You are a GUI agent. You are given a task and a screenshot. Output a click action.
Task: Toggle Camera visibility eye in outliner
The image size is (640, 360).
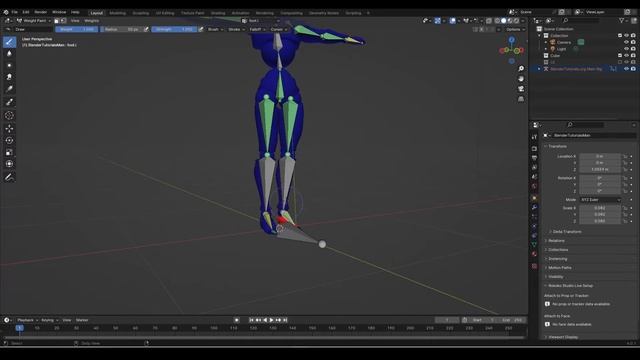(626, 42)
